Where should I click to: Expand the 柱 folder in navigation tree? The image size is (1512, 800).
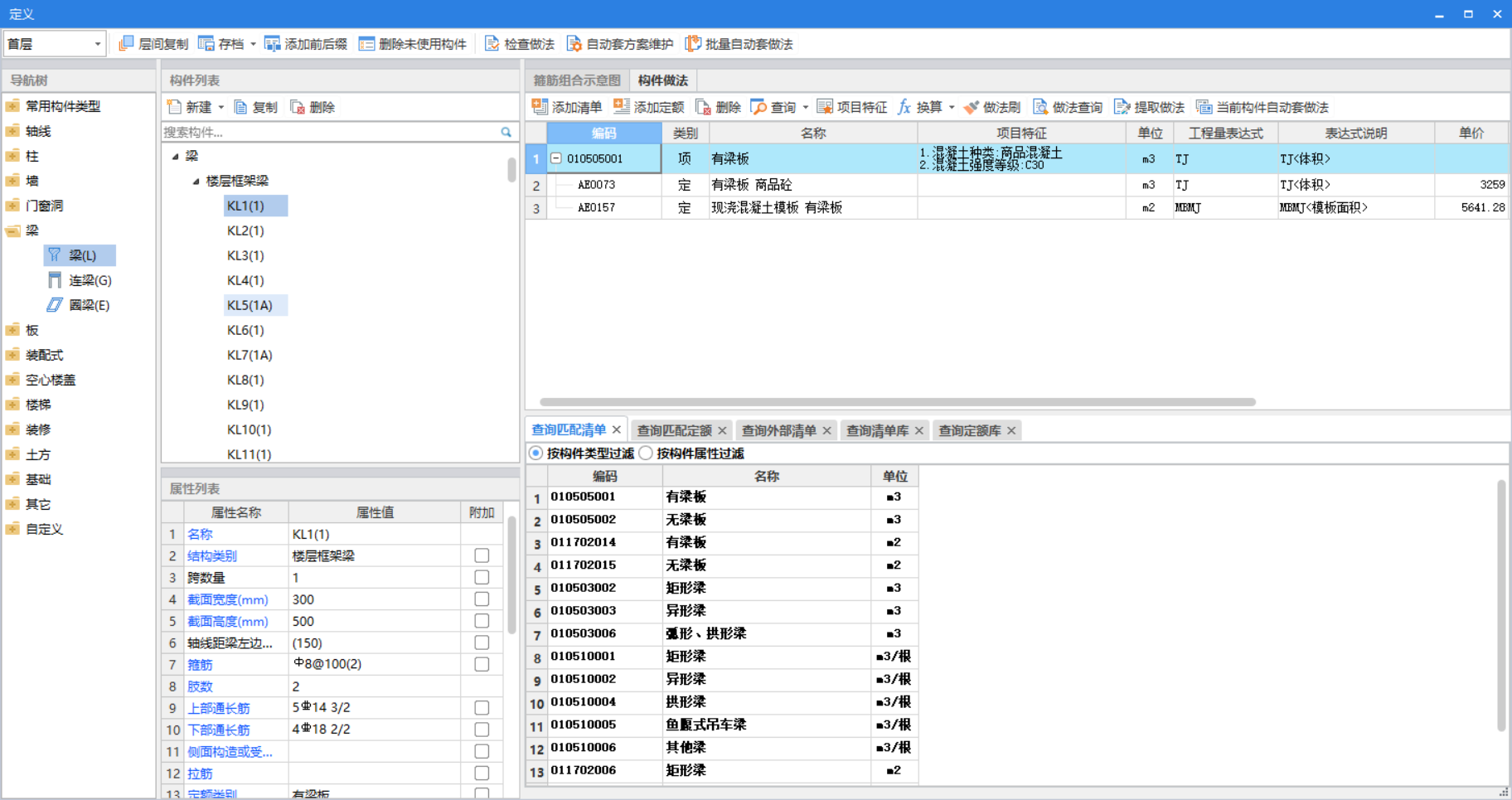point(12,156)
